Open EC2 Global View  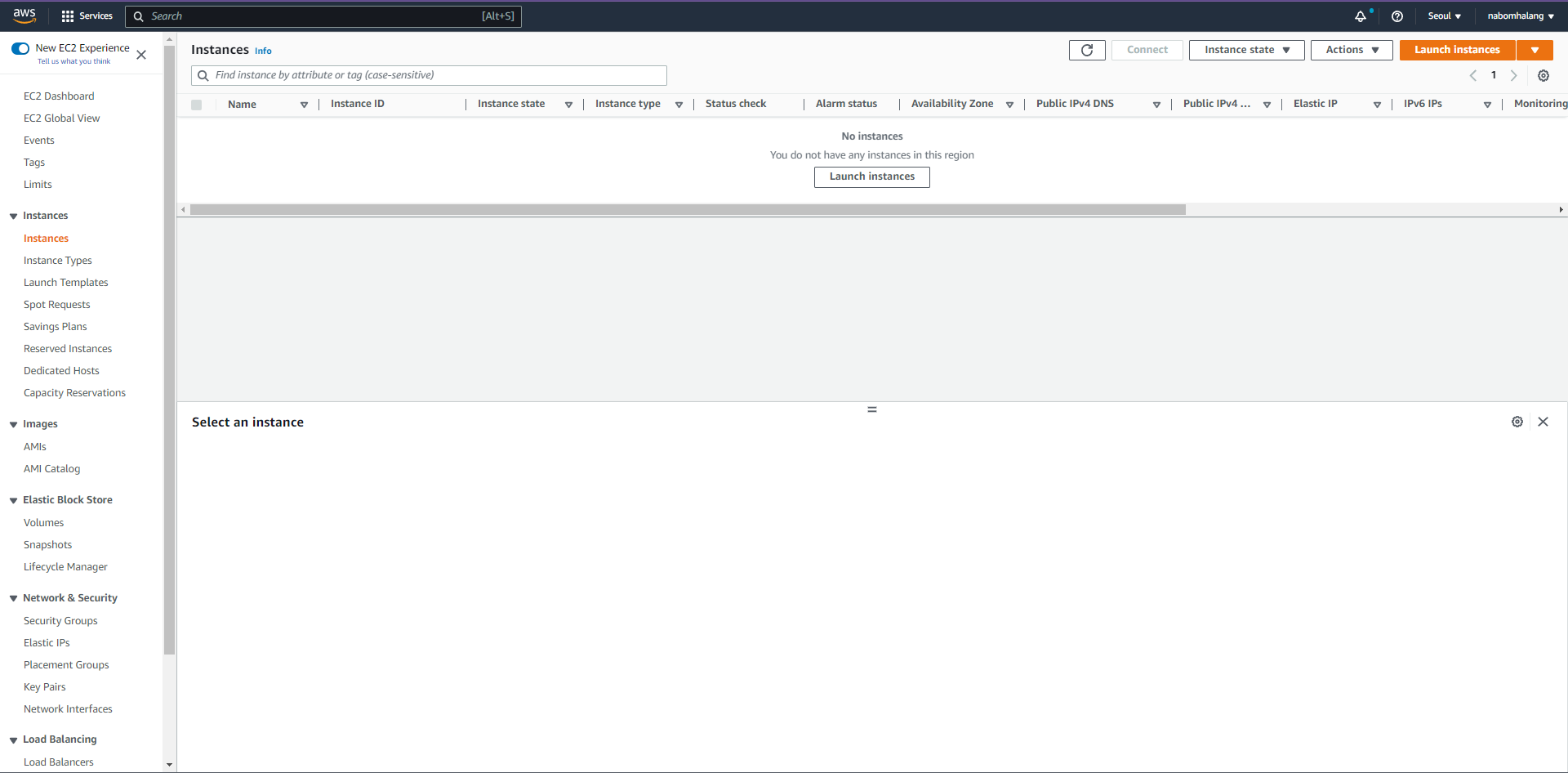tap(62, 118)
